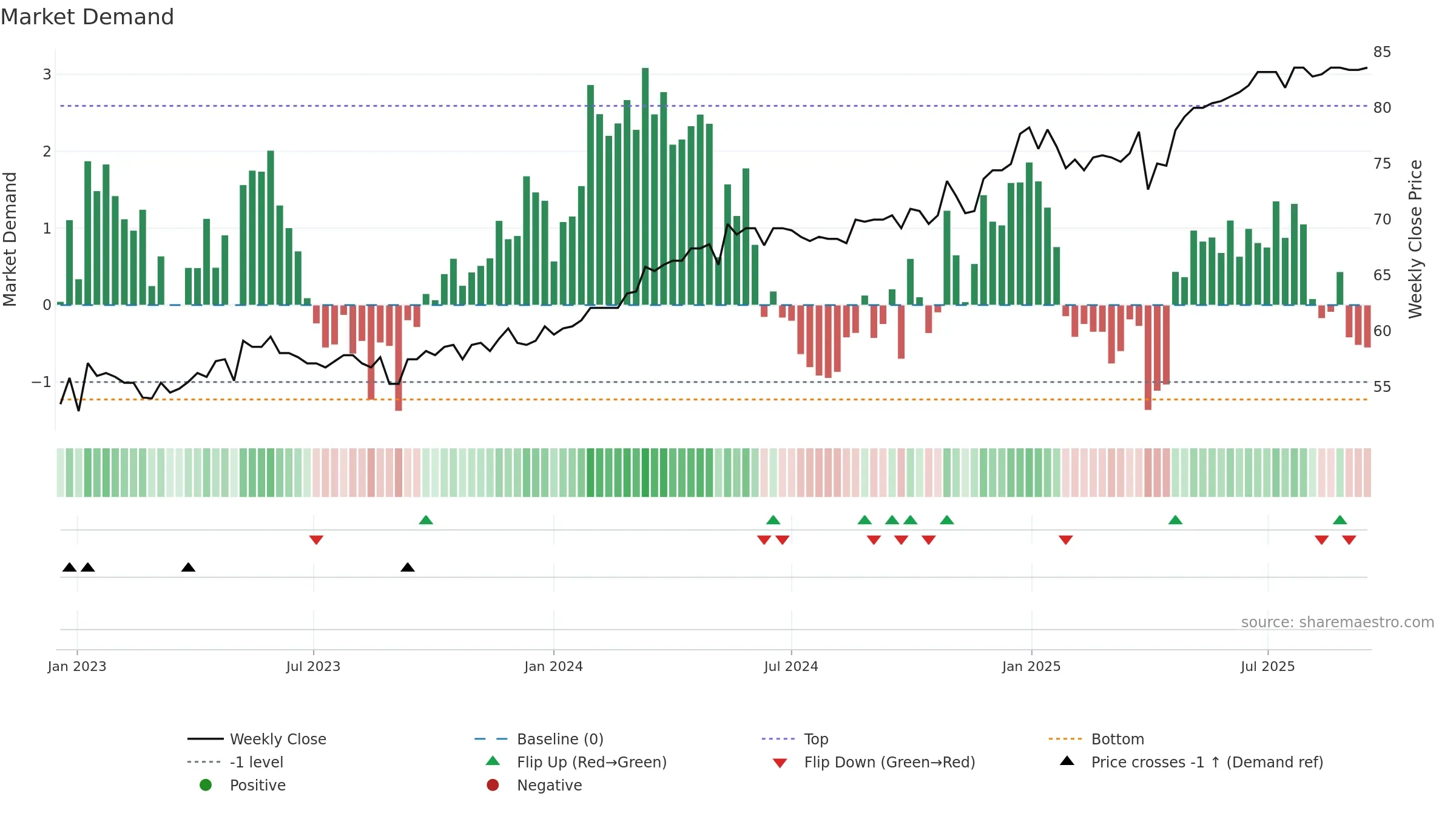Viewport: 1456px width, 819px height.
Task: Click the Jul 2024 x-axis label
Action: coord(791,667)
